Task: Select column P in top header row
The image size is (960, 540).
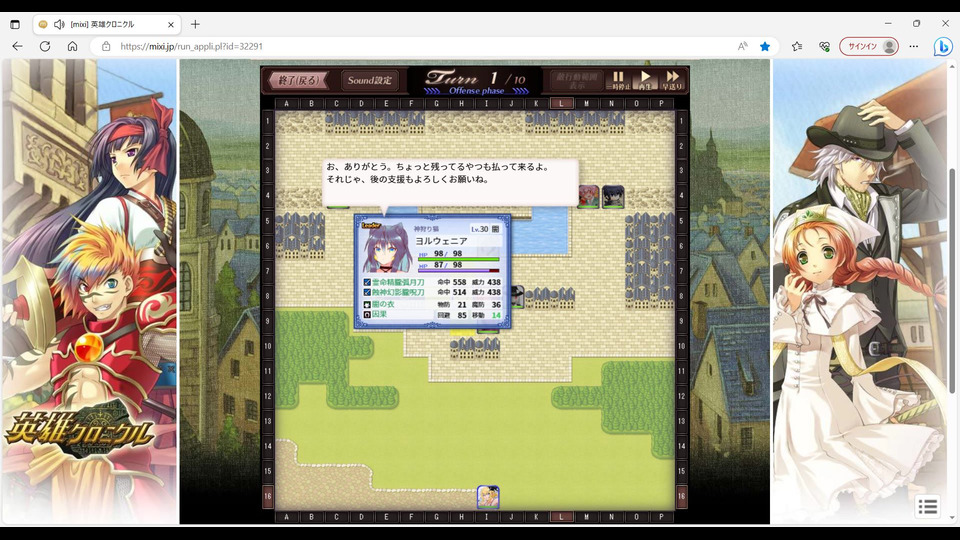Action: [x=661, y=103]
